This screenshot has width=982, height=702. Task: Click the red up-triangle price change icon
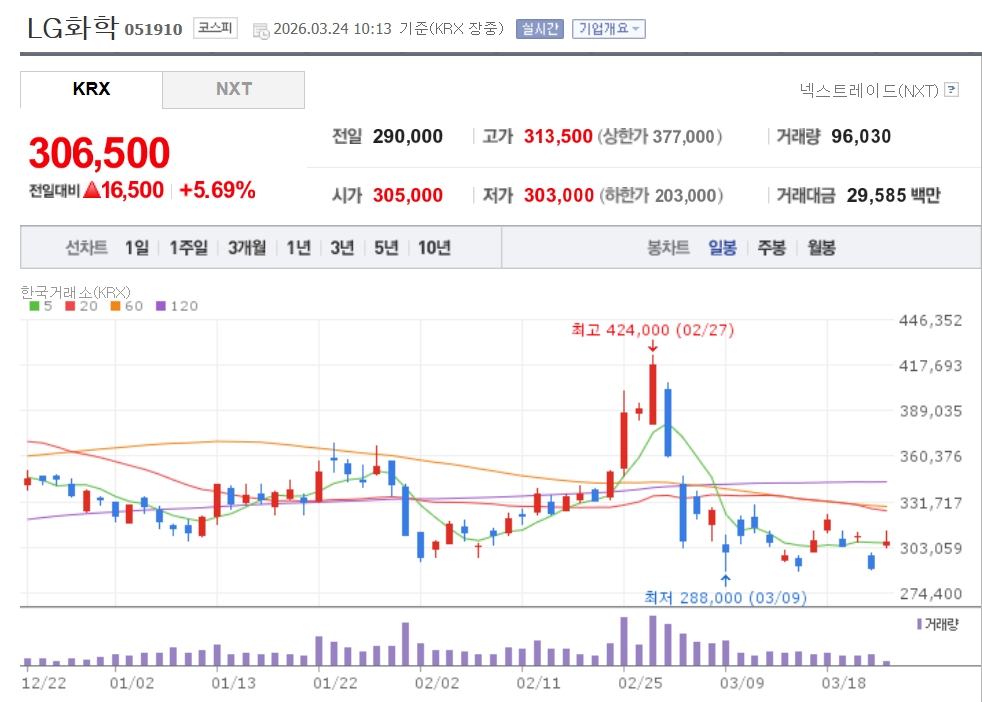click(x=91, y=189)
